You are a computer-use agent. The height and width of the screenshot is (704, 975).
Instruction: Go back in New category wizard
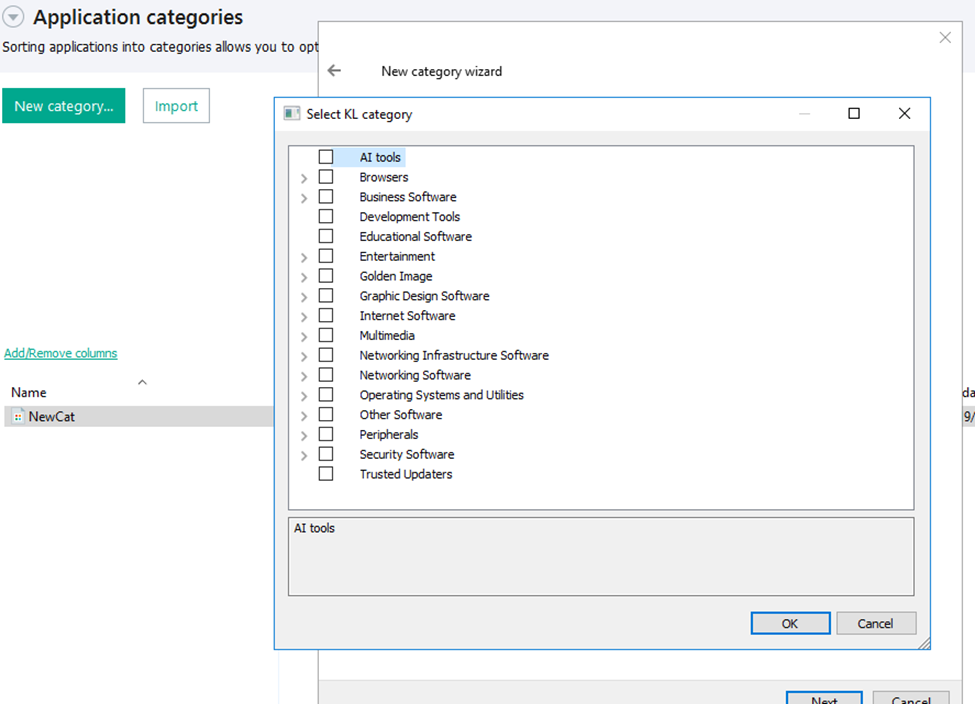click(x=335, y=70)
